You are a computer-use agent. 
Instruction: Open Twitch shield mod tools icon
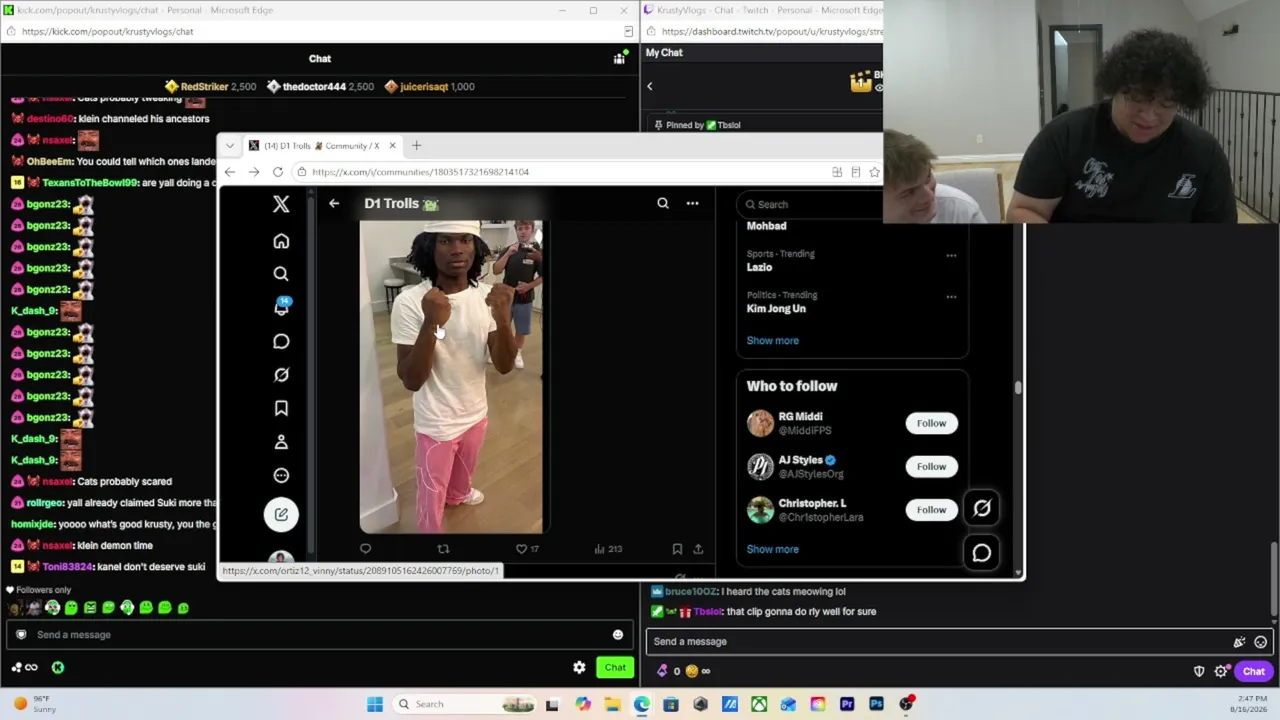pos(1199,671)
